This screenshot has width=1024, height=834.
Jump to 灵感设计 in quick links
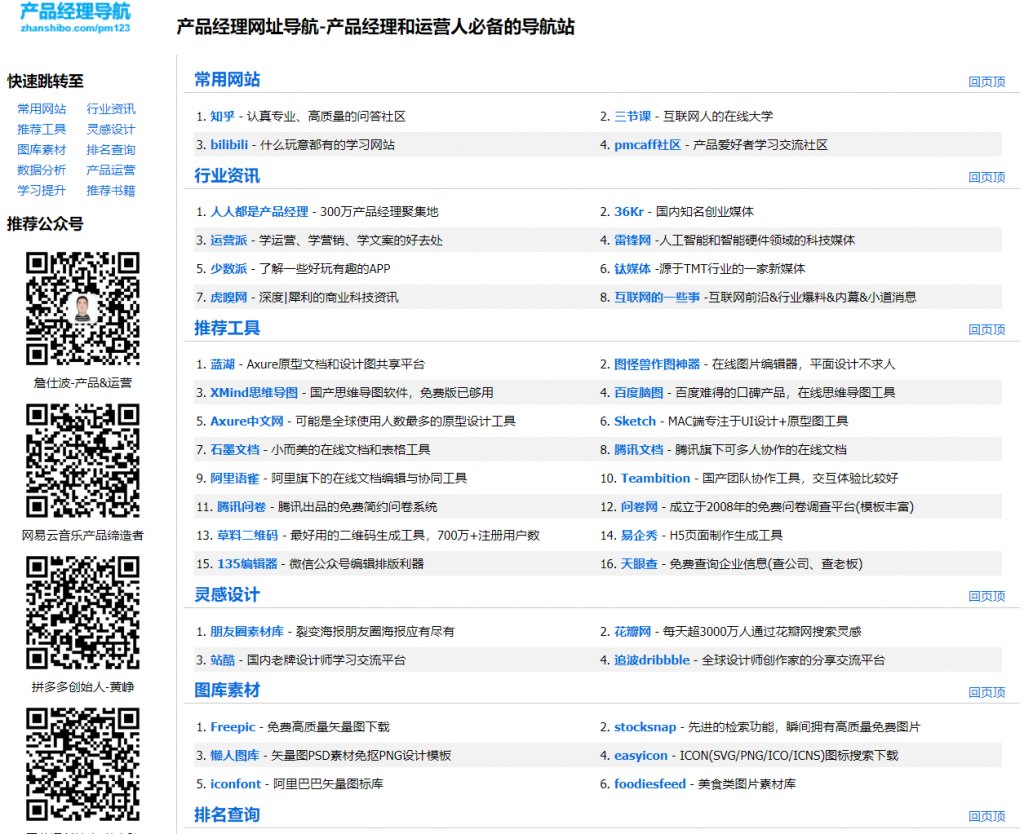point(111,129)
